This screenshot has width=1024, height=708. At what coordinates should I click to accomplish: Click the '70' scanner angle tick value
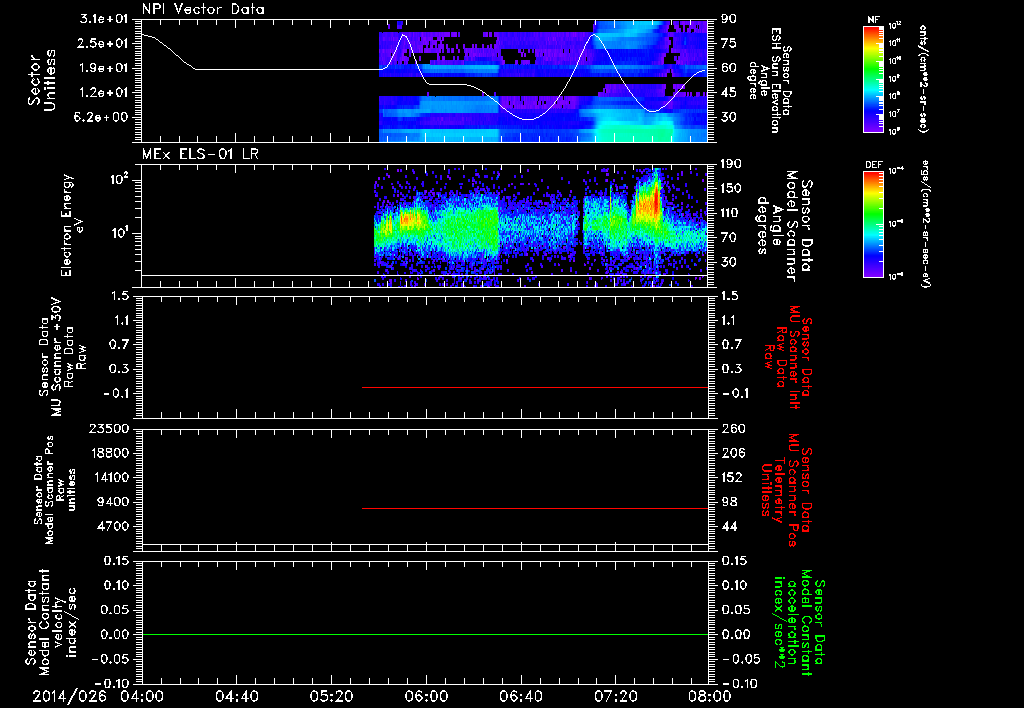(x=728, y=238)
